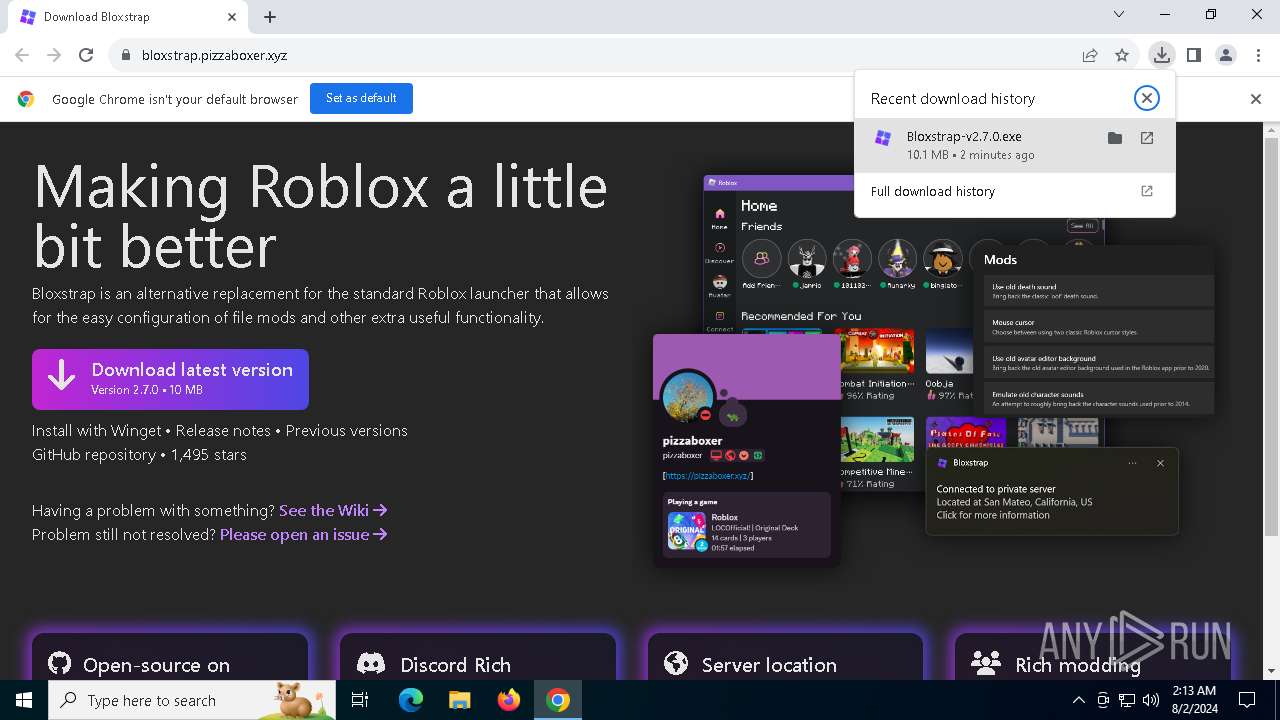Click the Rich modding people icon
This screenshot has width=1280, height=720.
point(986,664)
